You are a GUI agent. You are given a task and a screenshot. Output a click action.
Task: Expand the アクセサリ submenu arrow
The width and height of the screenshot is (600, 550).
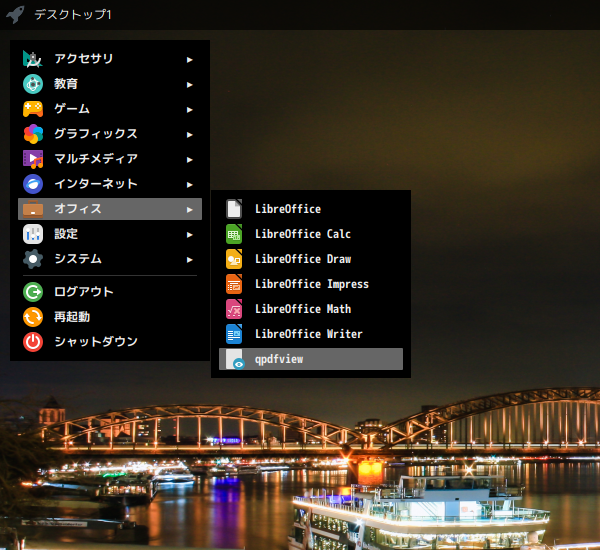189,60
